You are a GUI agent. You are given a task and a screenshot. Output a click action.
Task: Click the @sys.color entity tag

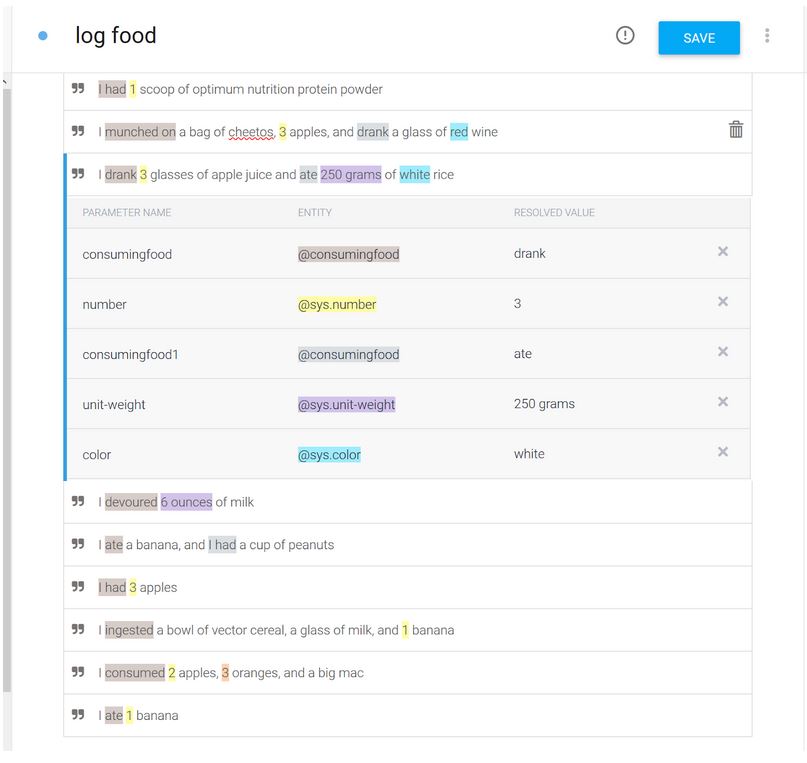tap(329, 454)
